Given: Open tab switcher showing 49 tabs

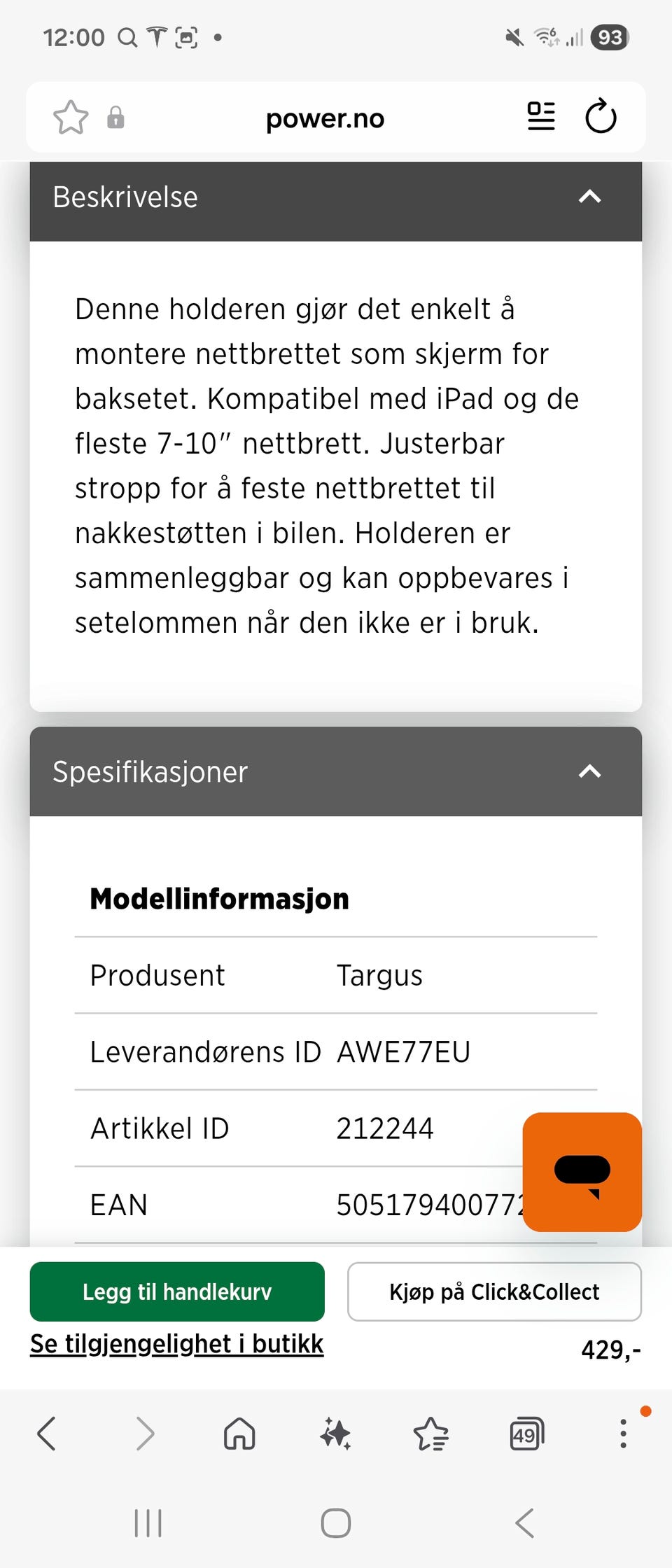Looking at the screenshot, I should click(x=526, y=1433).
